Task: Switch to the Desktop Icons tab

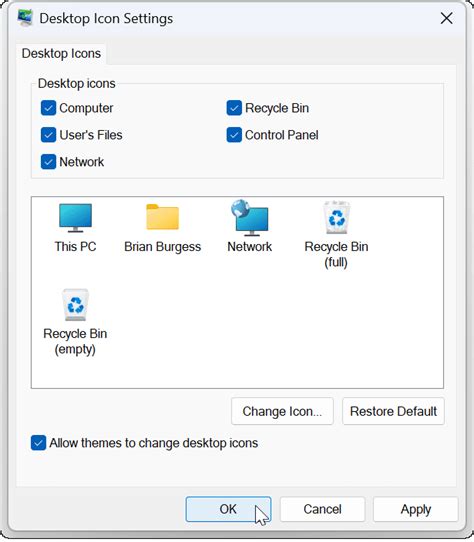Action: click(x=61, y=54)
